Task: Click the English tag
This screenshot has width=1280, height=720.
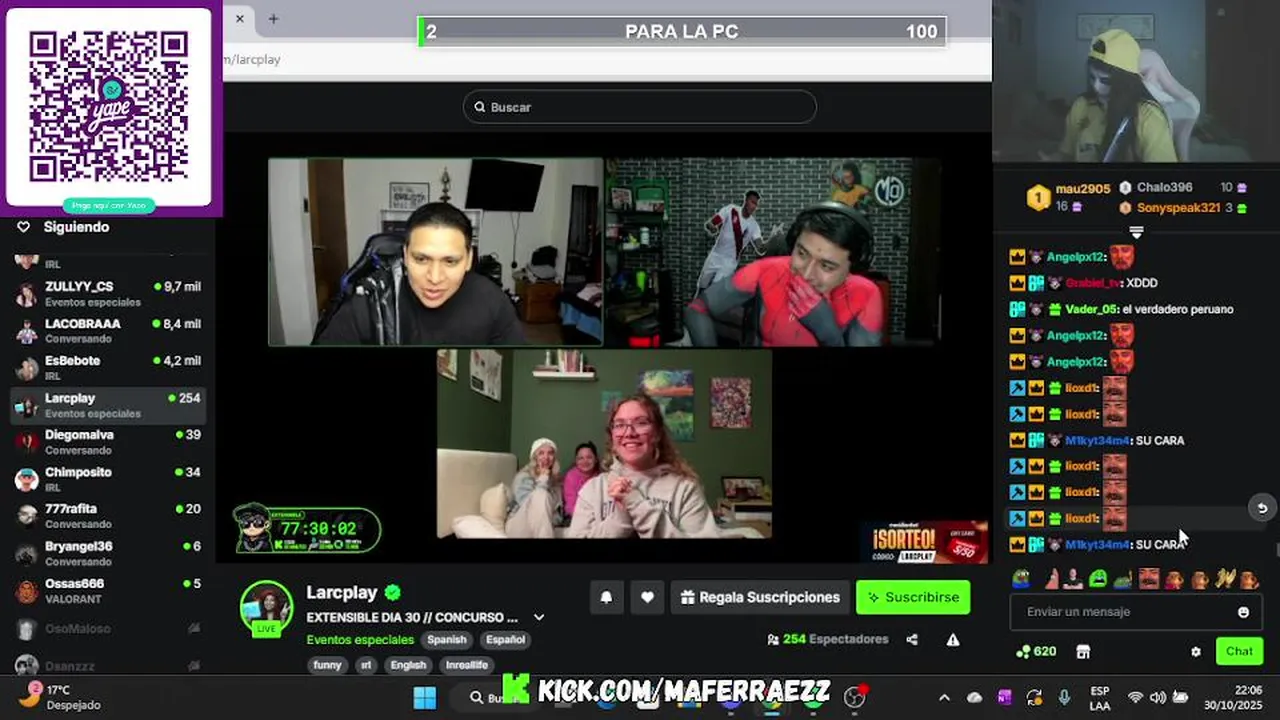Action: click(x=408, y=665)
